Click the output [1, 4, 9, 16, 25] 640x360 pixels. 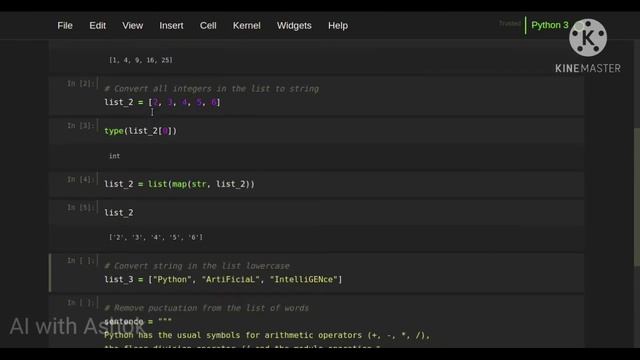[140, 60]
